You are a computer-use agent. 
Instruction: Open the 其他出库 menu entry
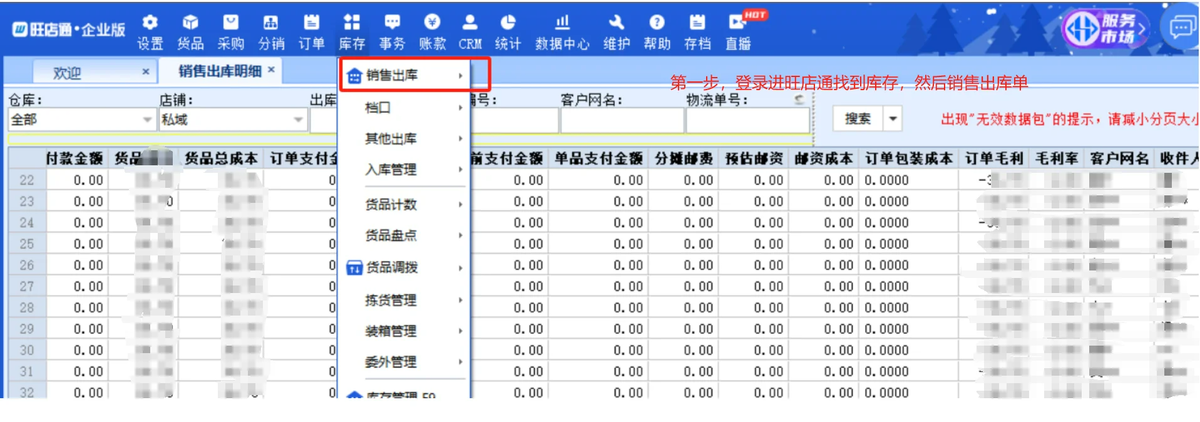click(x=405, y=138)
